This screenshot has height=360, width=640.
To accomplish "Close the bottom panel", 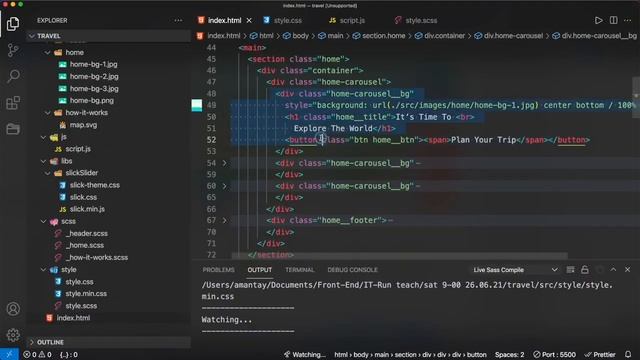I will (627, 270).
